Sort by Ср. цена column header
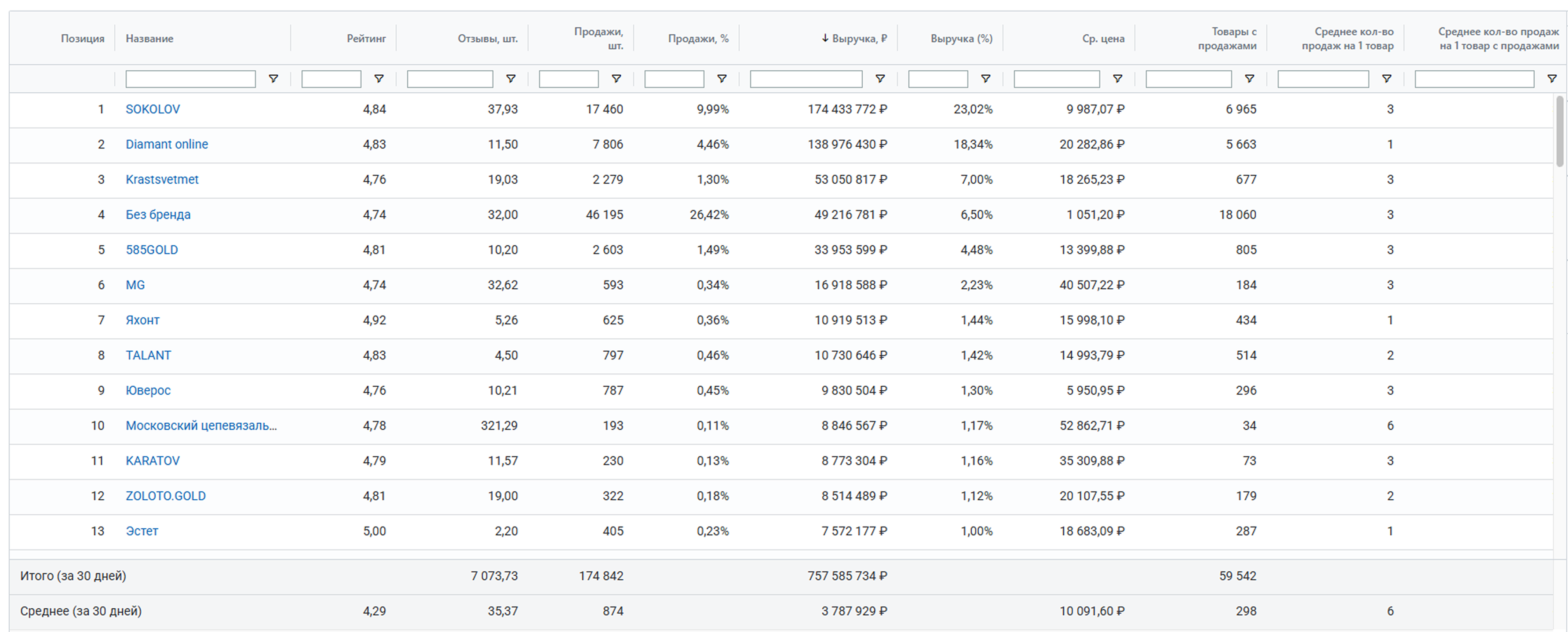The image size is (1568, 632). 1103,38
